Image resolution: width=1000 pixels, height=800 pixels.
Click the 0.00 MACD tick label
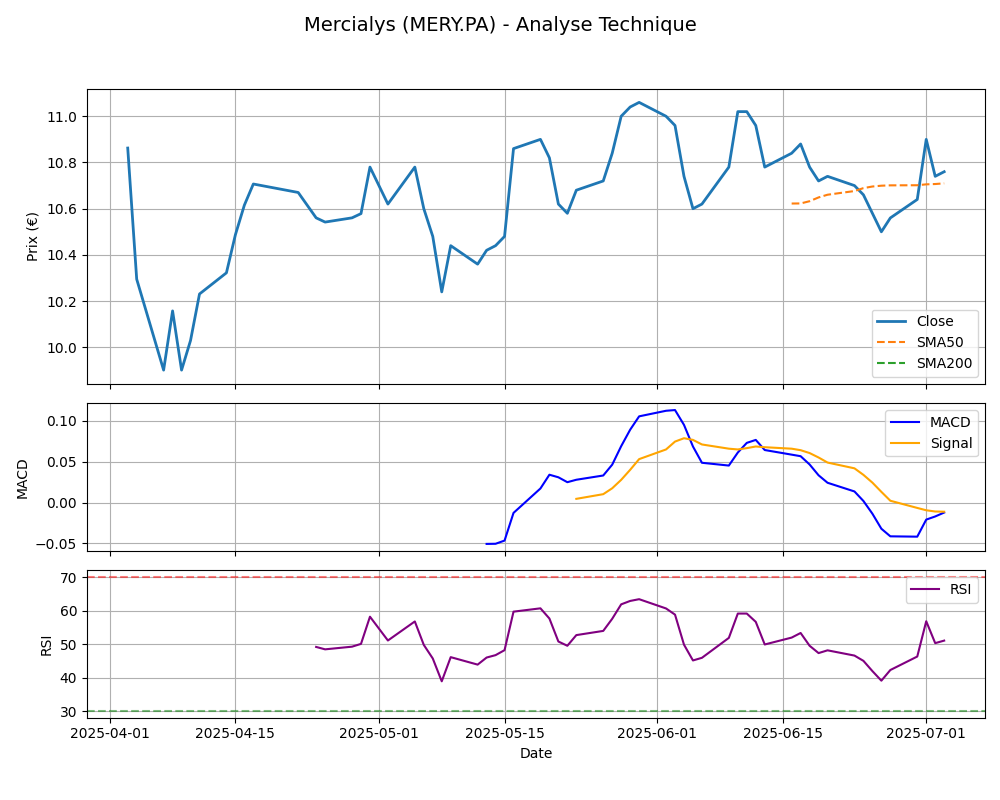pyautogui.click(x=62, y=503)
